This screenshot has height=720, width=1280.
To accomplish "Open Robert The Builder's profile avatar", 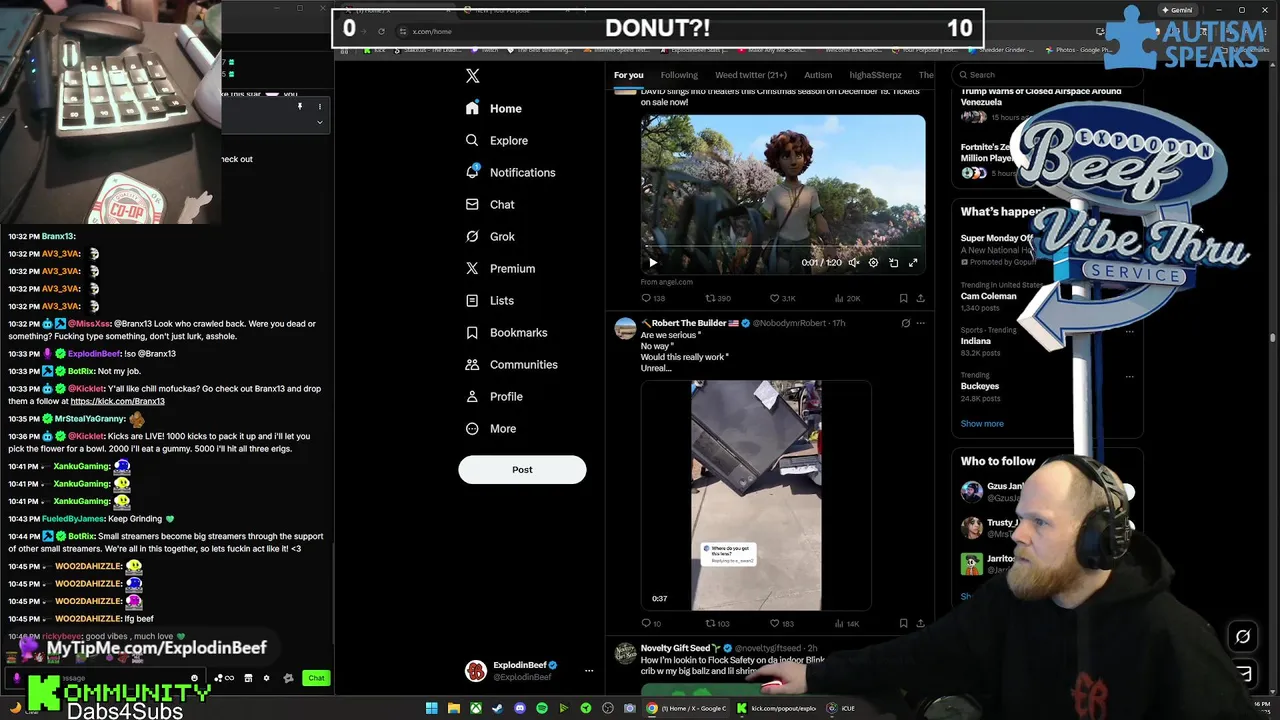I will pos(625,329).
